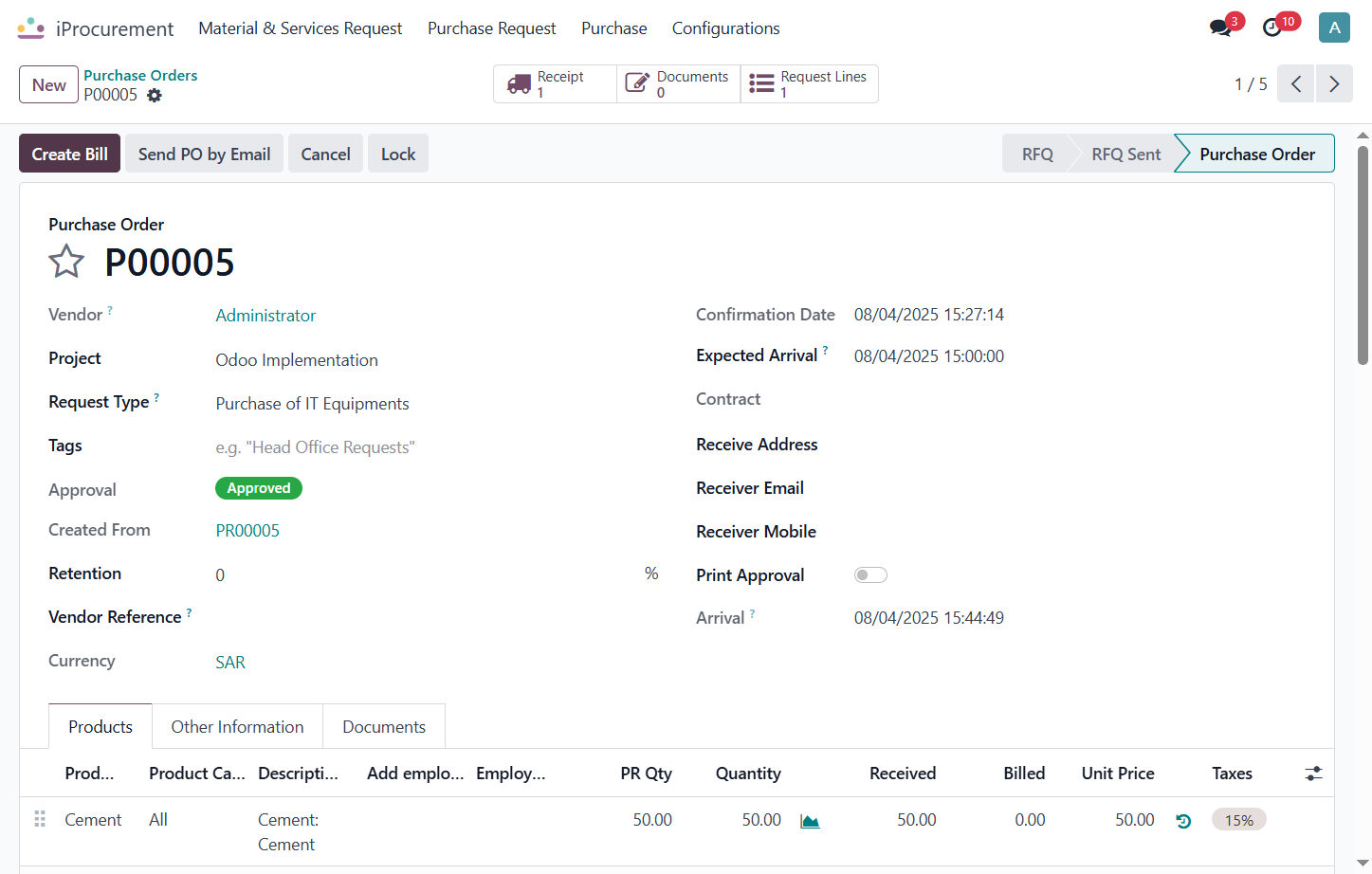The width and height of the screenshot is (1372, 874).
Task: Click the 15% tax tag
Action: pyautogui.click(x=1239, y=820)
